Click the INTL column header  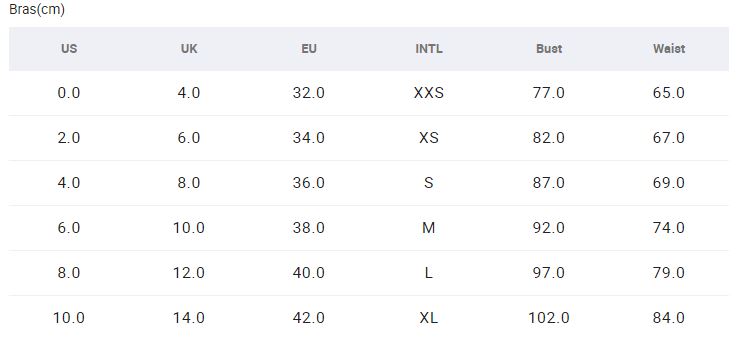(x=429, y=49)
